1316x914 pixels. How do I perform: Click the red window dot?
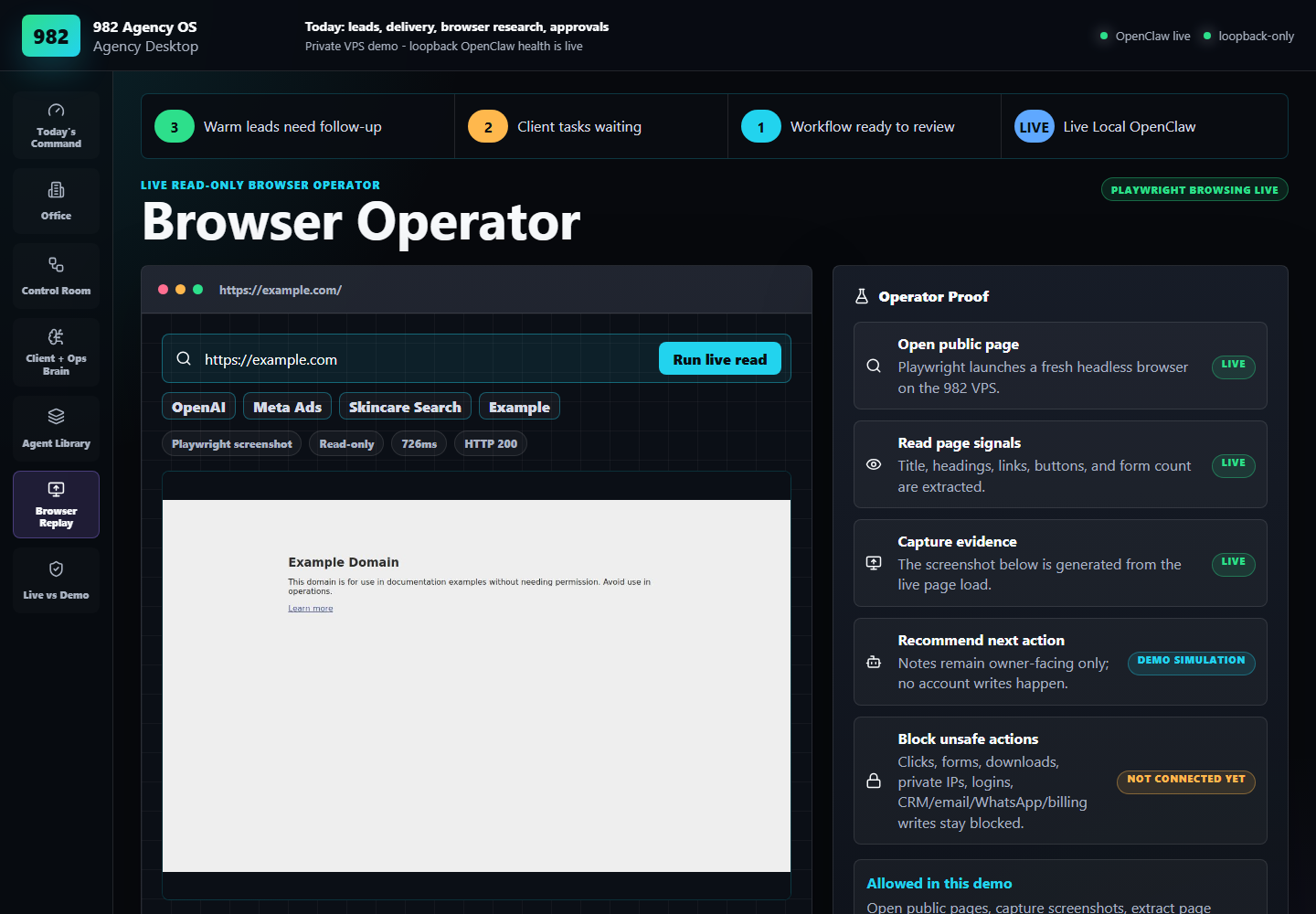click(163, 289)
